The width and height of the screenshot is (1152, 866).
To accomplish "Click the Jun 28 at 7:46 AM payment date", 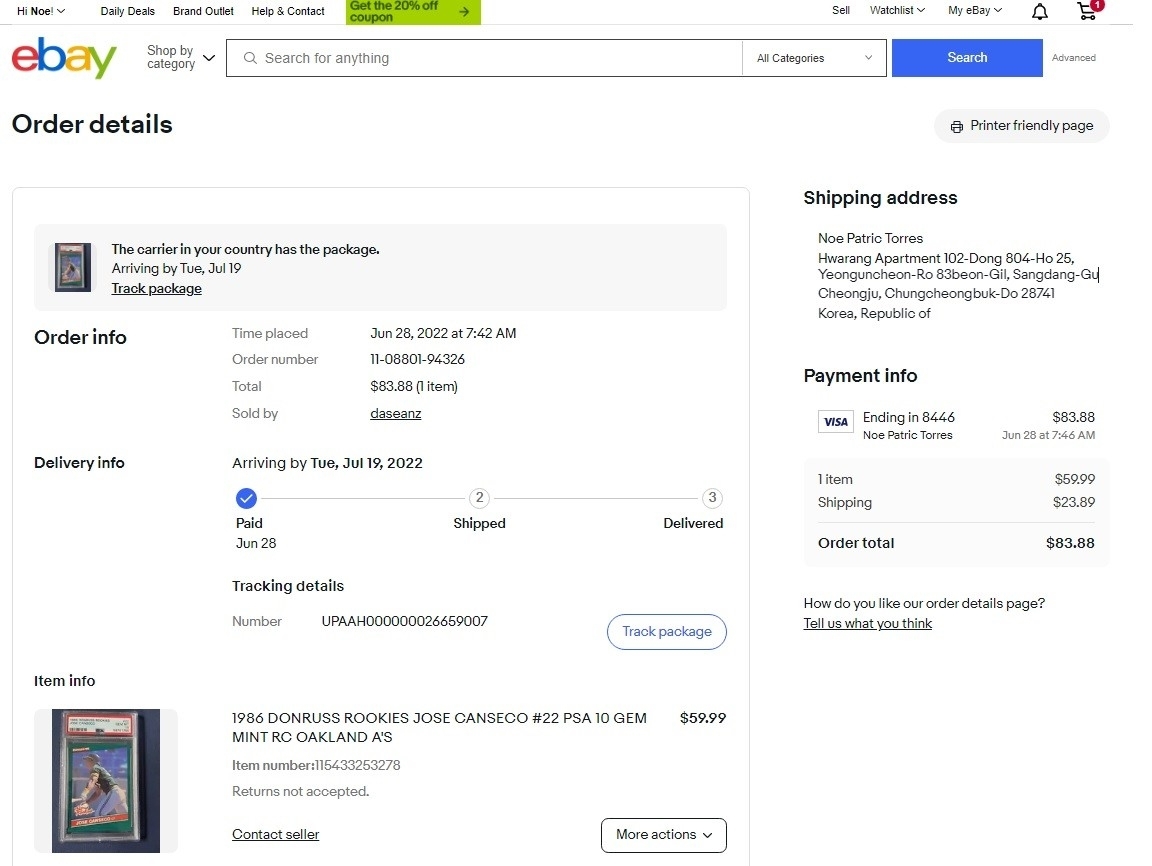I will (x=1048, y=435).
